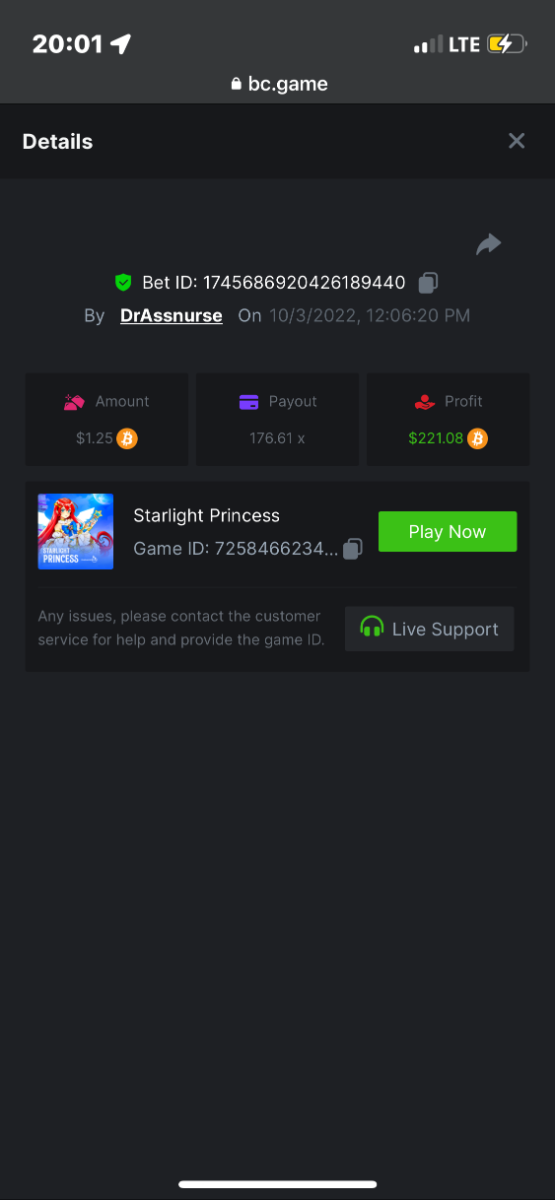
Task: Click the share arrow icon
Action: (488, 244)
